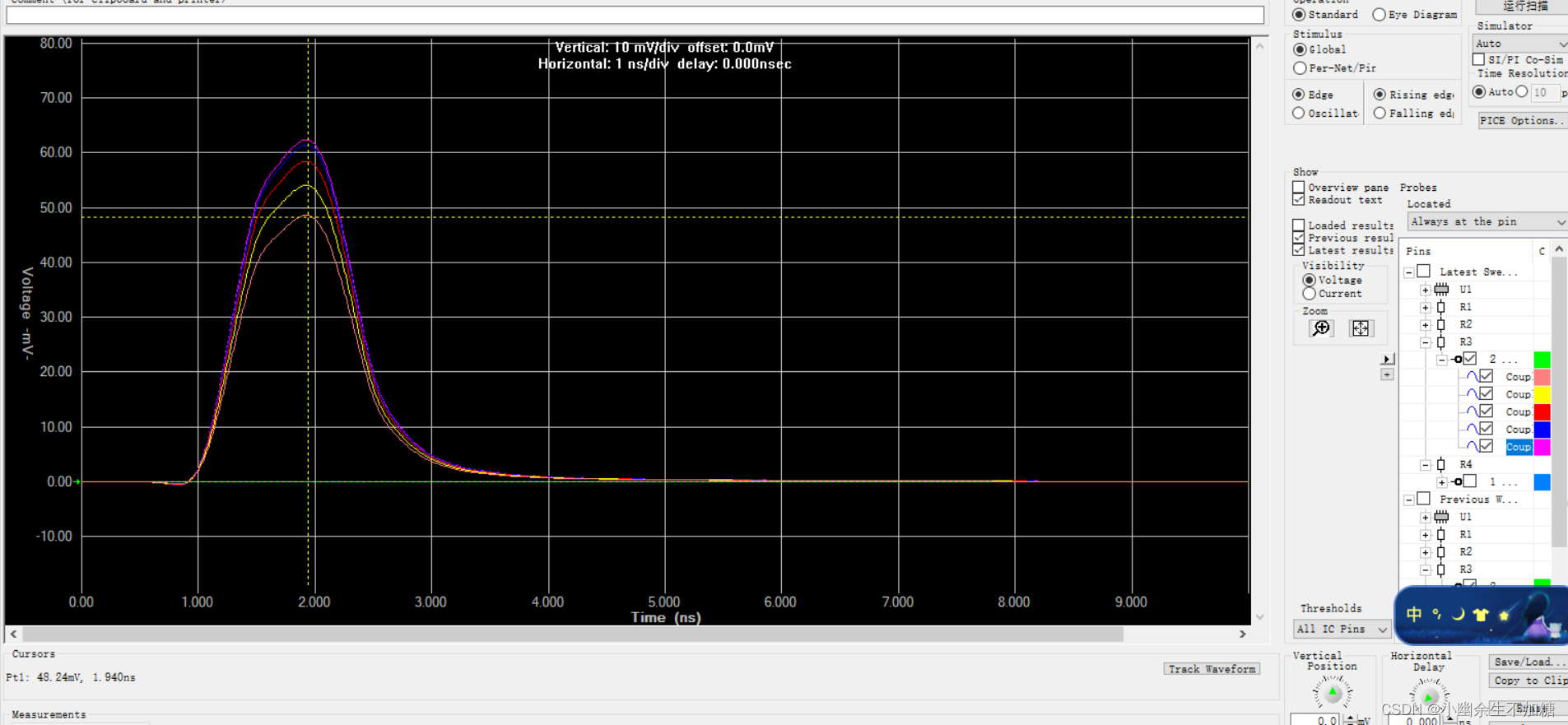Image resolution: width=1568 pixels, height=725 pixels.
Task: Click the light-blue R4 pin color swatch
Action: pos(1542,482)
